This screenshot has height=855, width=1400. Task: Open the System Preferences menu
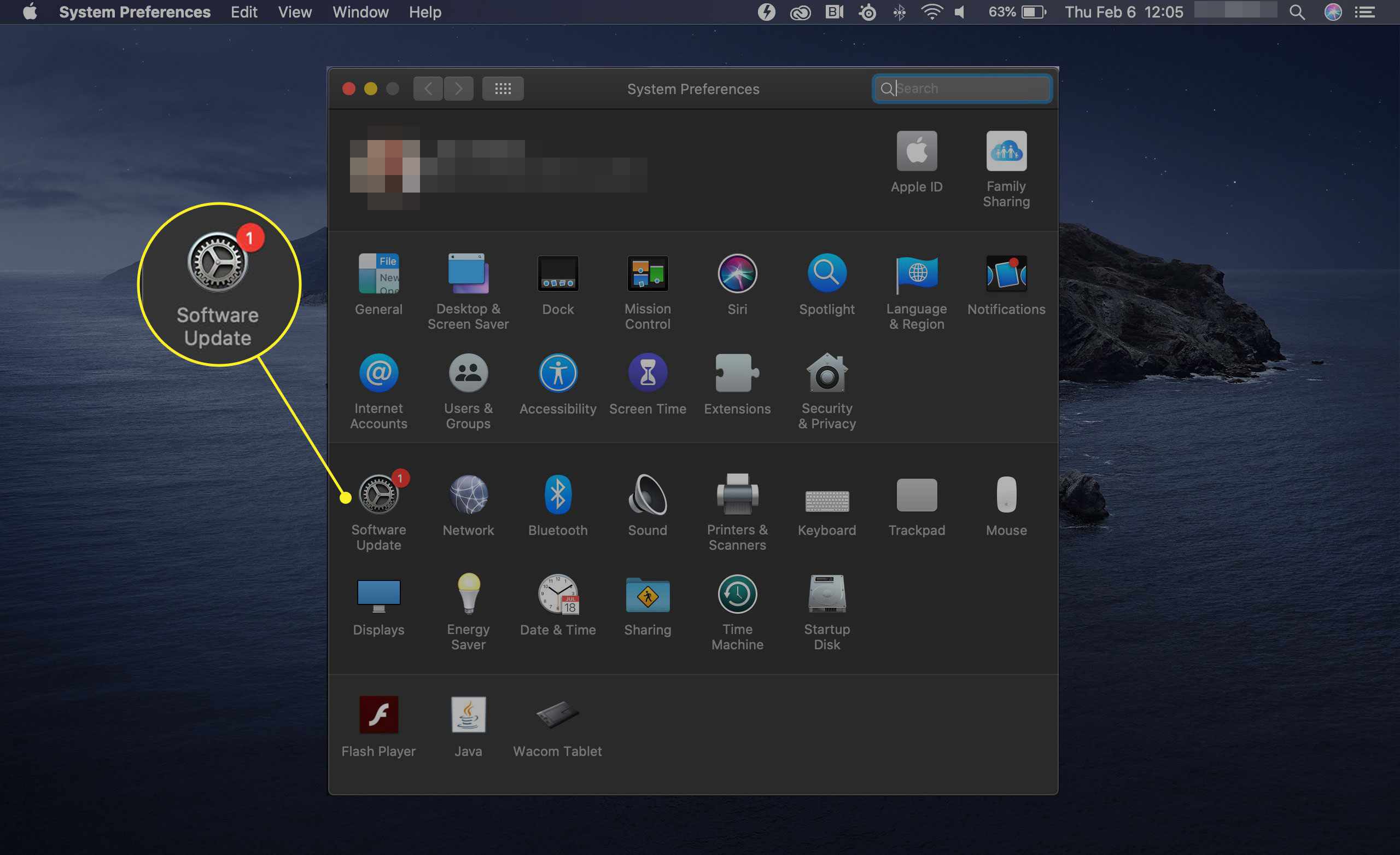tap(135, 12)
